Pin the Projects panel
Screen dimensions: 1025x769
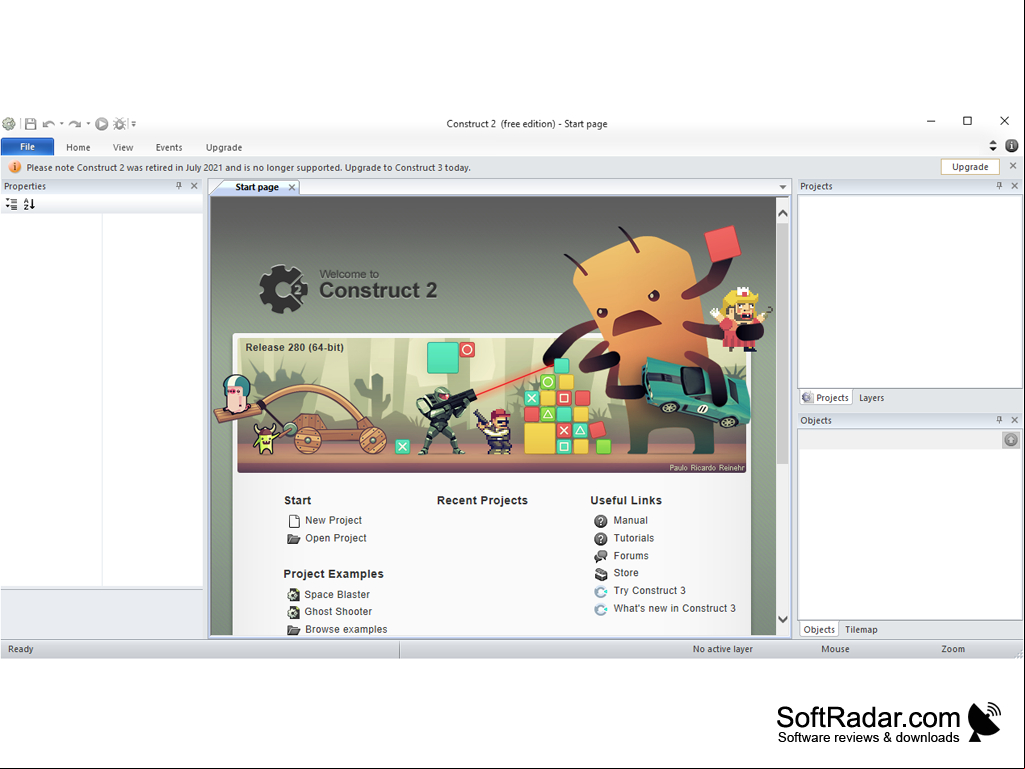(x=999, y=186)
